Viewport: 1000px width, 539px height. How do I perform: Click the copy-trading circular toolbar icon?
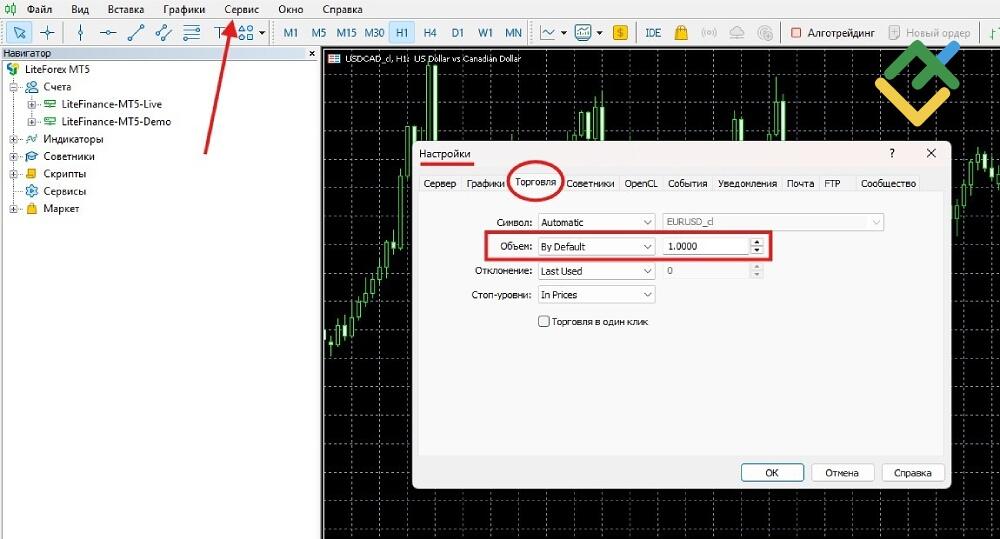[x=765, y=33]
